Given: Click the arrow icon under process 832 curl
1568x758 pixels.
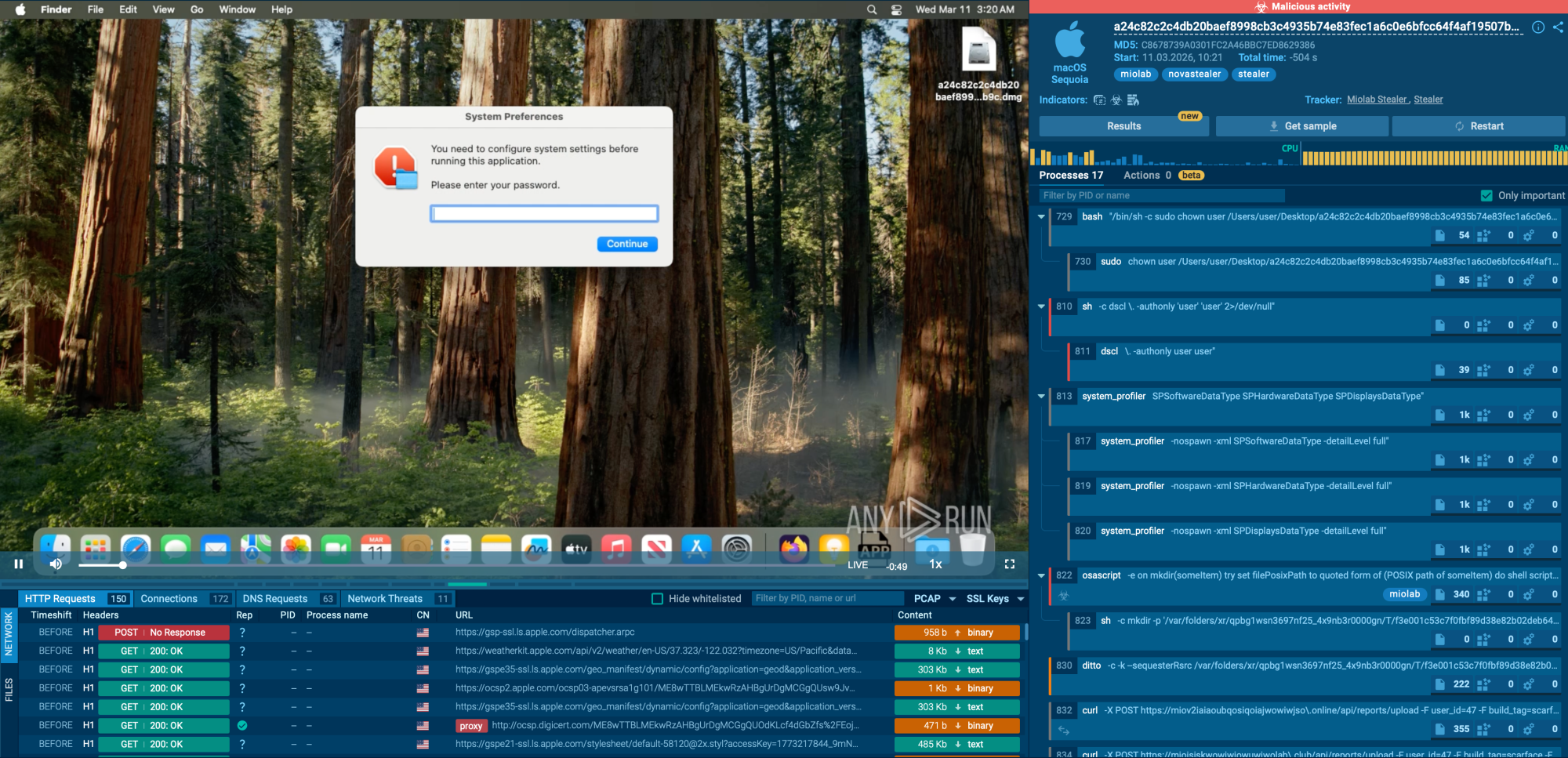Looking at the screenshot, I should (1064, 730).
